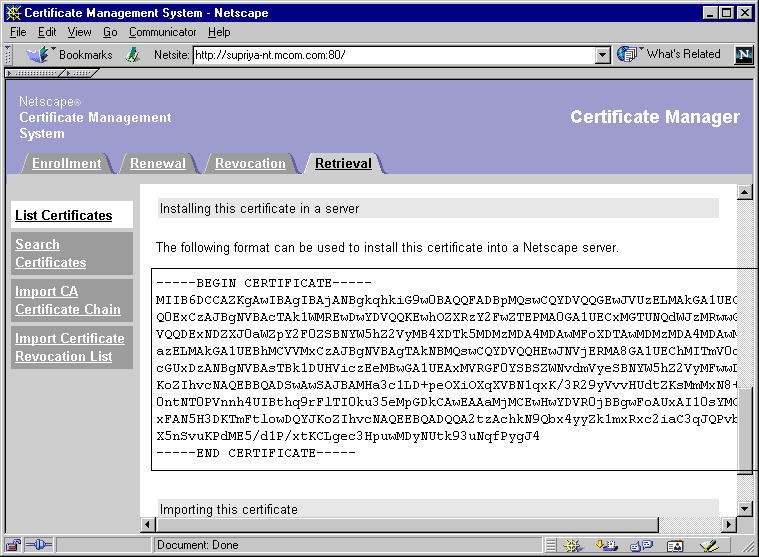This screenshot has height=557, width=759.
Task: Minimize the Netscape window
Action: [x=710, y=13]
